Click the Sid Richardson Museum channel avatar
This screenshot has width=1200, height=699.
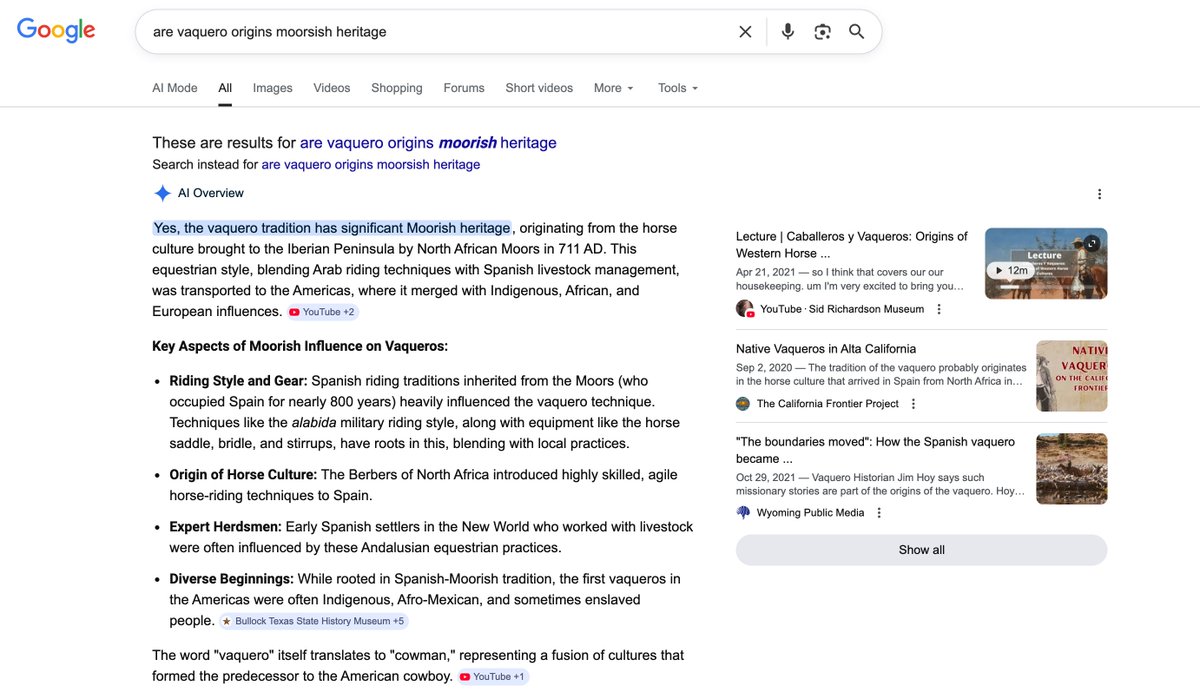(745, 309)
